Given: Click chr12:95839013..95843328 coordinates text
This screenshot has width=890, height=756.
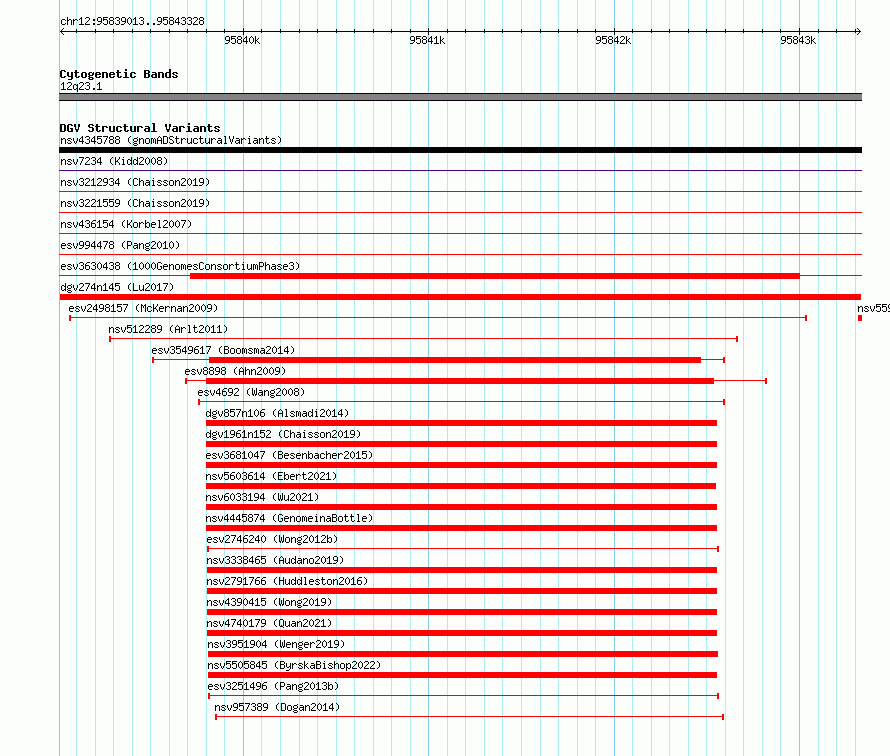Looking at the screenshot, I should tap(132, 21).
